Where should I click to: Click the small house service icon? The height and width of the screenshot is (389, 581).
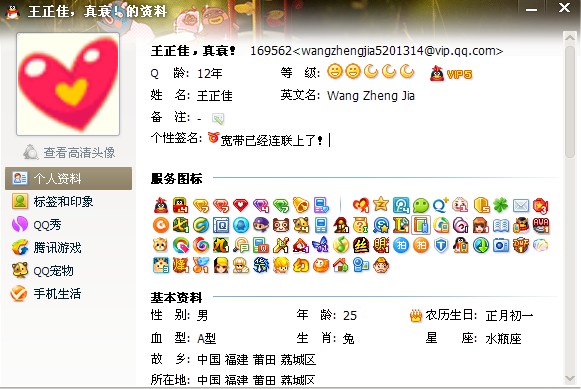[x=341, y=265]
